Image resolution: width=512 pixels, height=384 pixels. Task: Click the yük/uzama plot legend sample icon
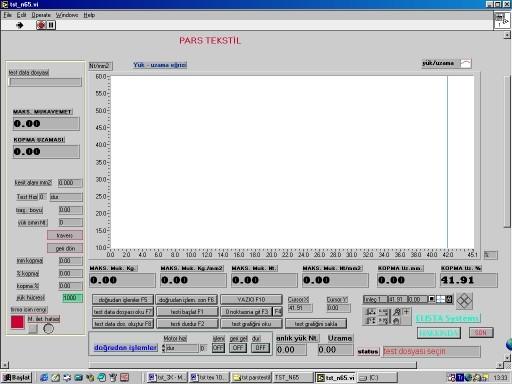click(466, 63)
